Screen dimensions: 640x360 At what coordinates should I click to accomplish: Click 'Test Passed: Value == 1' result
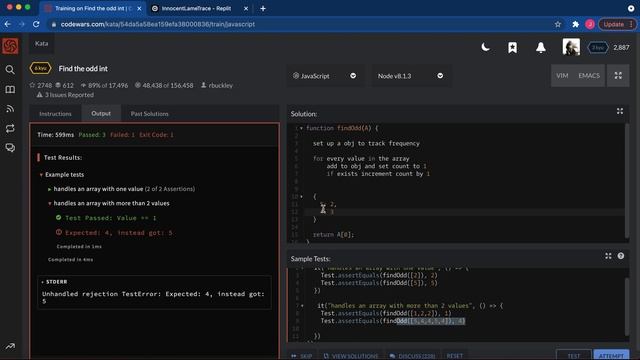coord(111,218)
